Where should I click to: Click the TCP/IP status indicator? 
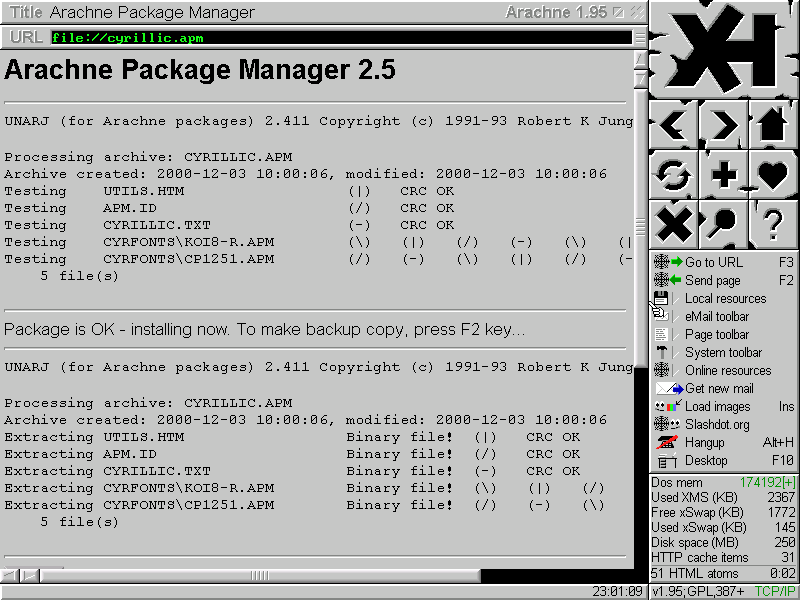(x=774, y=592)
